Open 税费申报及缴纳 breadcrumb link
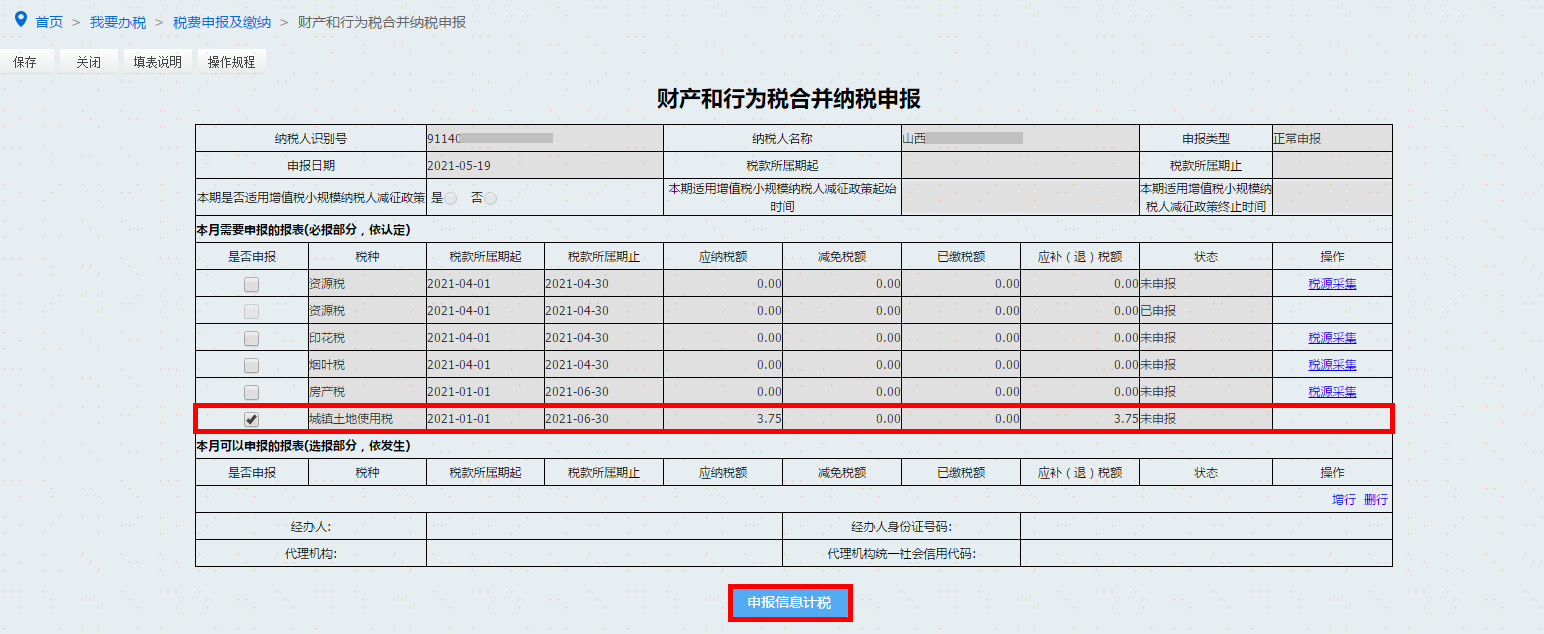Image resolution: width=1544 pixels, height=634 pixels. coord(222,22)
